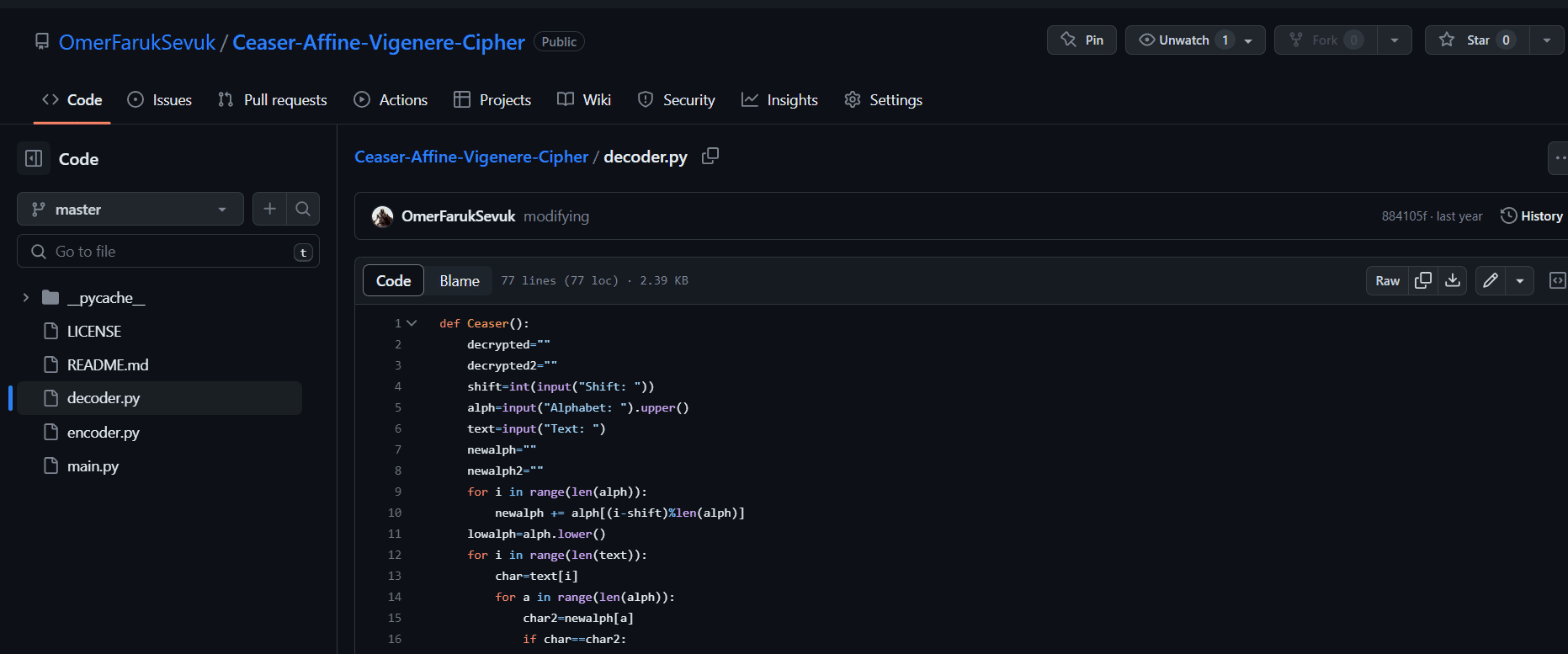Expand the __pycache__ folder
1568x654 pixels.
pos(26,297)
